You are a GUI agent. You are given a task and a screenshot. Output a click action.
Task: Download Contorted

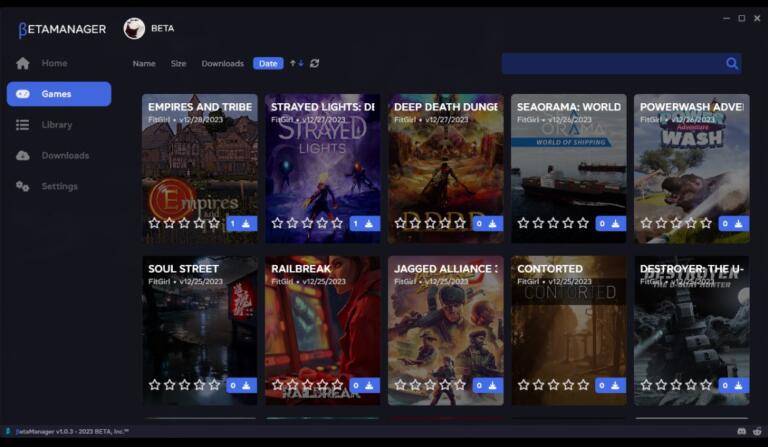[x=611, y=385]
